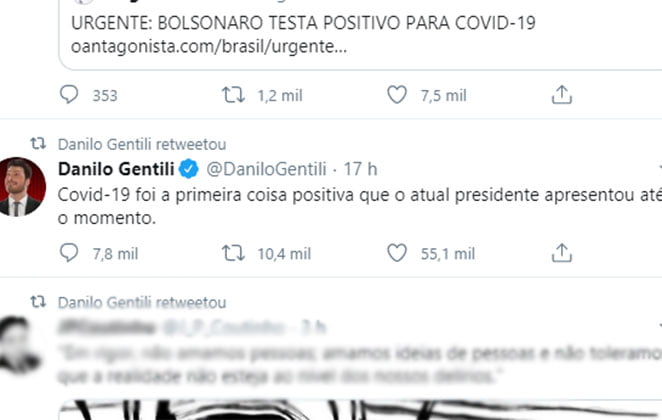Click first 'Danilo Gentili retweetou' label

[142, 144]
